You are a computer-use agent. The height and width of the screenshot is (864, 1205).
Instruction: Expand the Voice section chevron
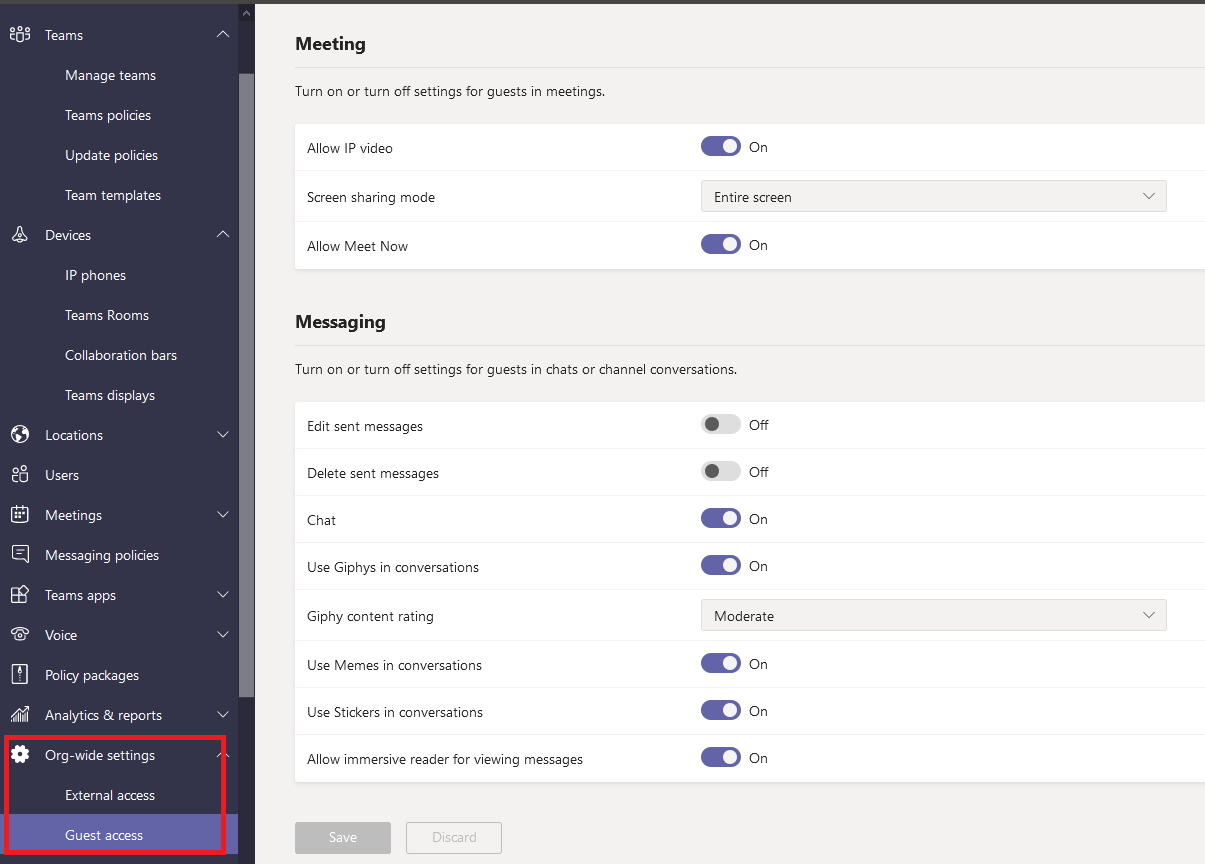223,635
